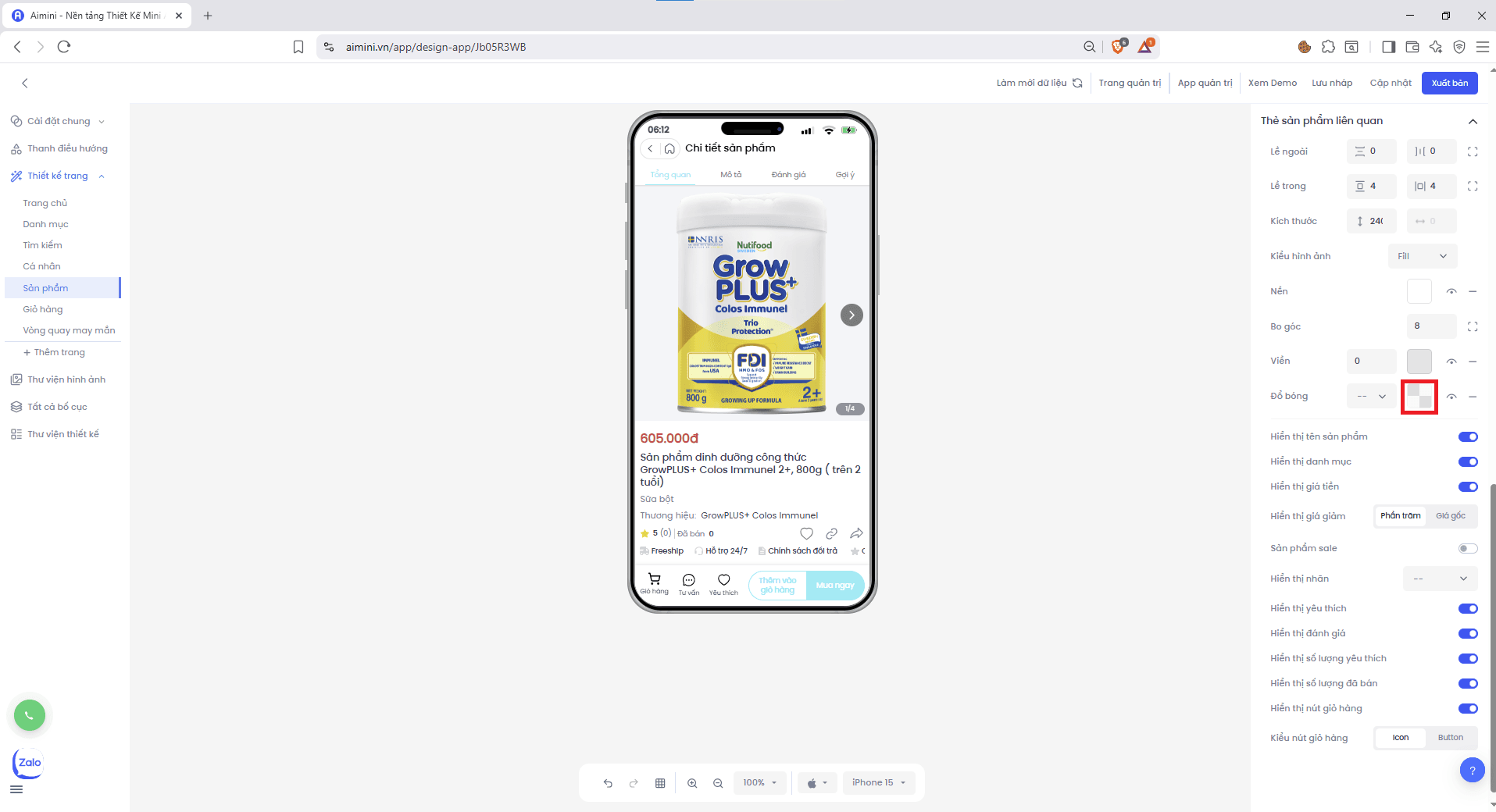Toggle Hiển thị tên sản phẩm switch
The width and height of the screenshot is (1496, 812).
pos(1467,437)
